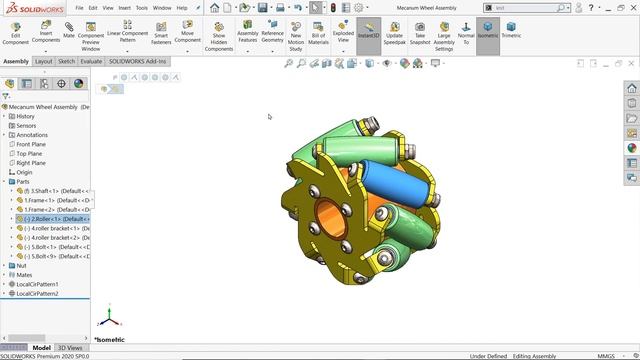Screen dimensions: 640x360
Task: Activate Smart Fasteners tool
Action: click(161, 33)
